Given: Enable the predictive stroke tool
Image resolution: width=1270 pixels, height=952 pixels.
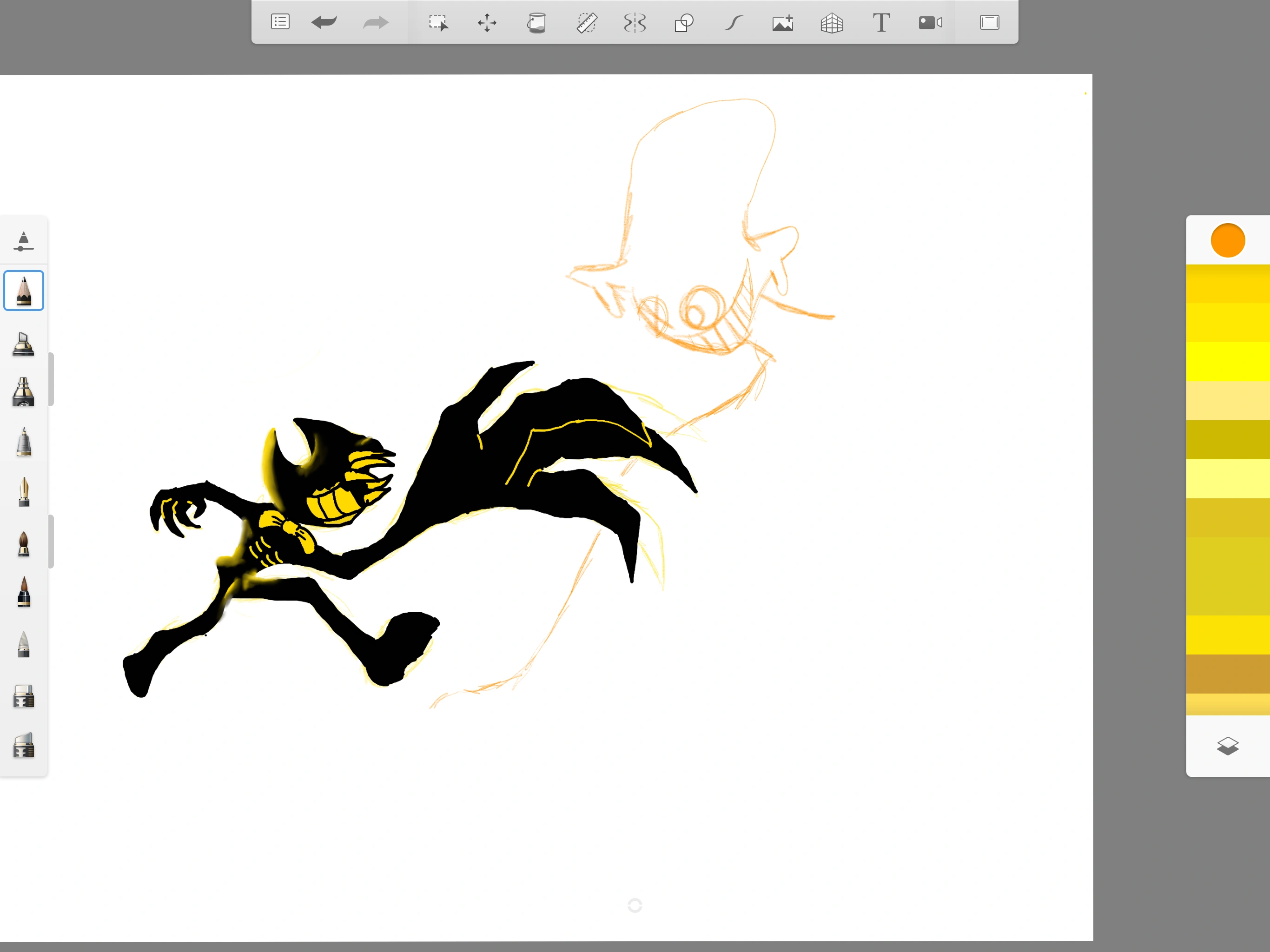Looking at the screenshot, I should (x=733, y=23).
